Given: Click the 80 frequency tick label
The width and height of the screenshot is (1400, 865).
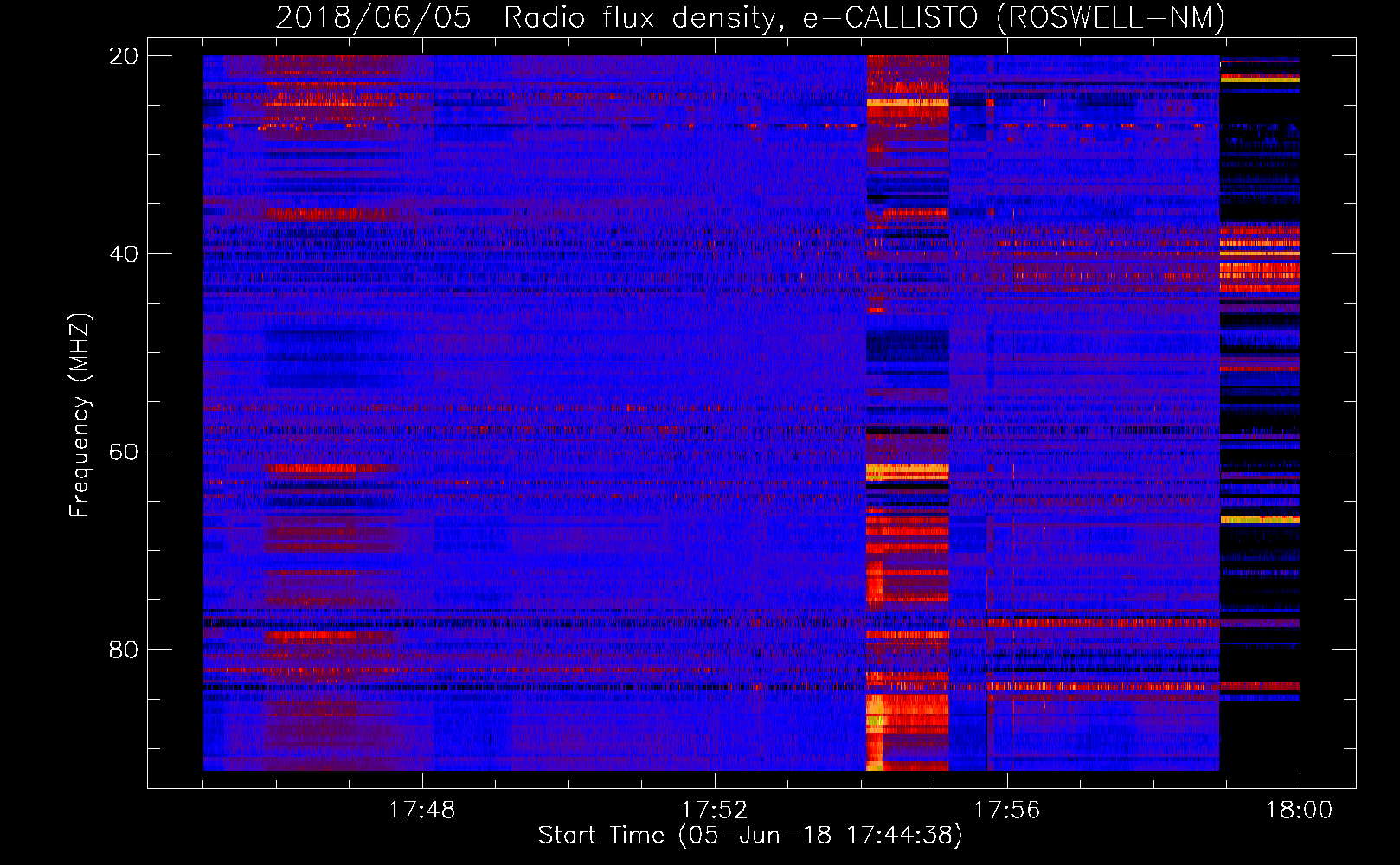Looking at the screenshot, I should point(123,650).
